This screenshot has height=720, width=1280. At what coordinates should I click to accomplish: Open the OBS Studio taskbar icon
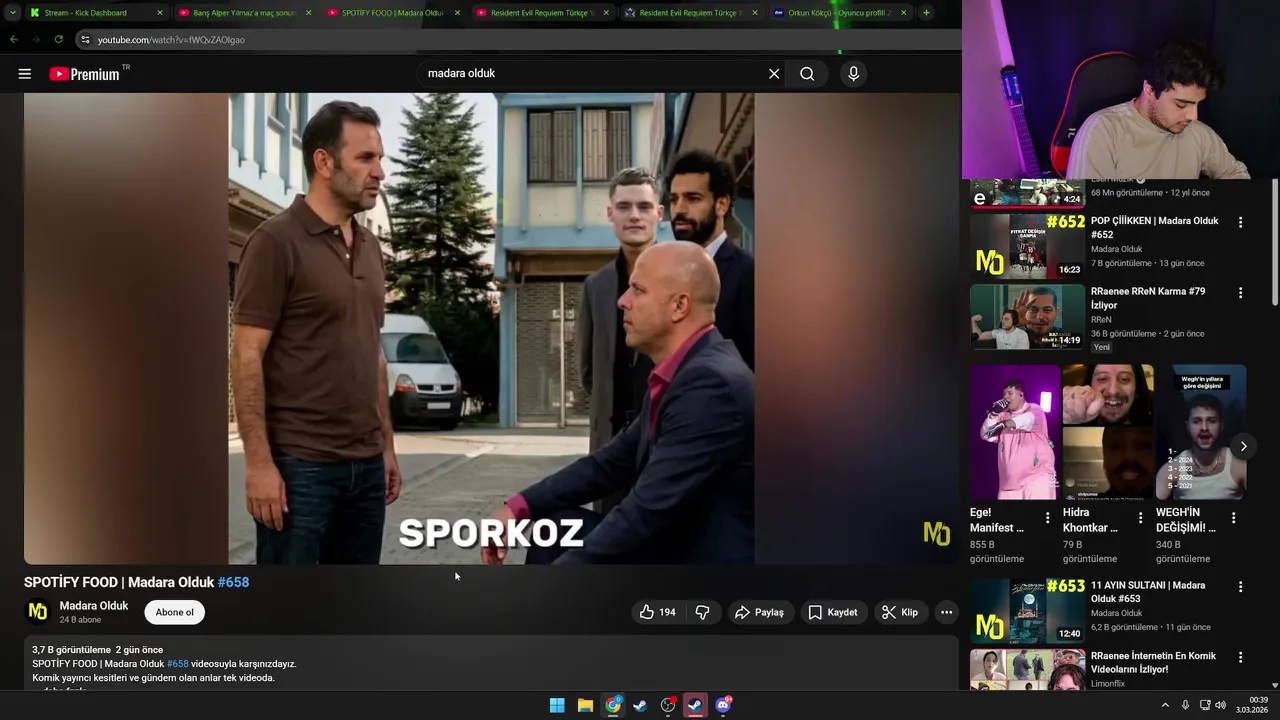(668, 705)
